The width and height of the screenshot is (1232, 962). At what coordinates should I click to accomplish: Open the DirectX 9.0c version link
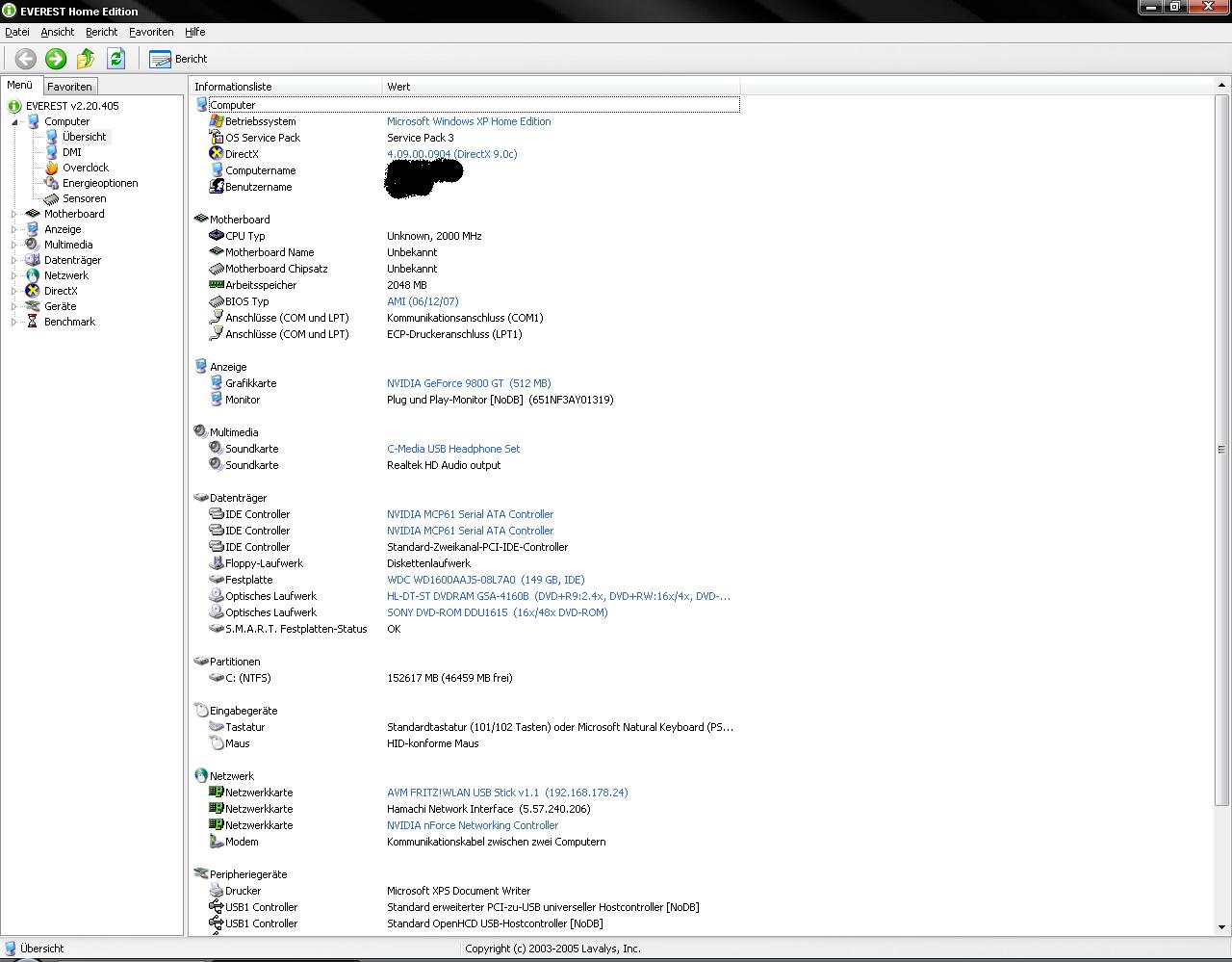452,155
